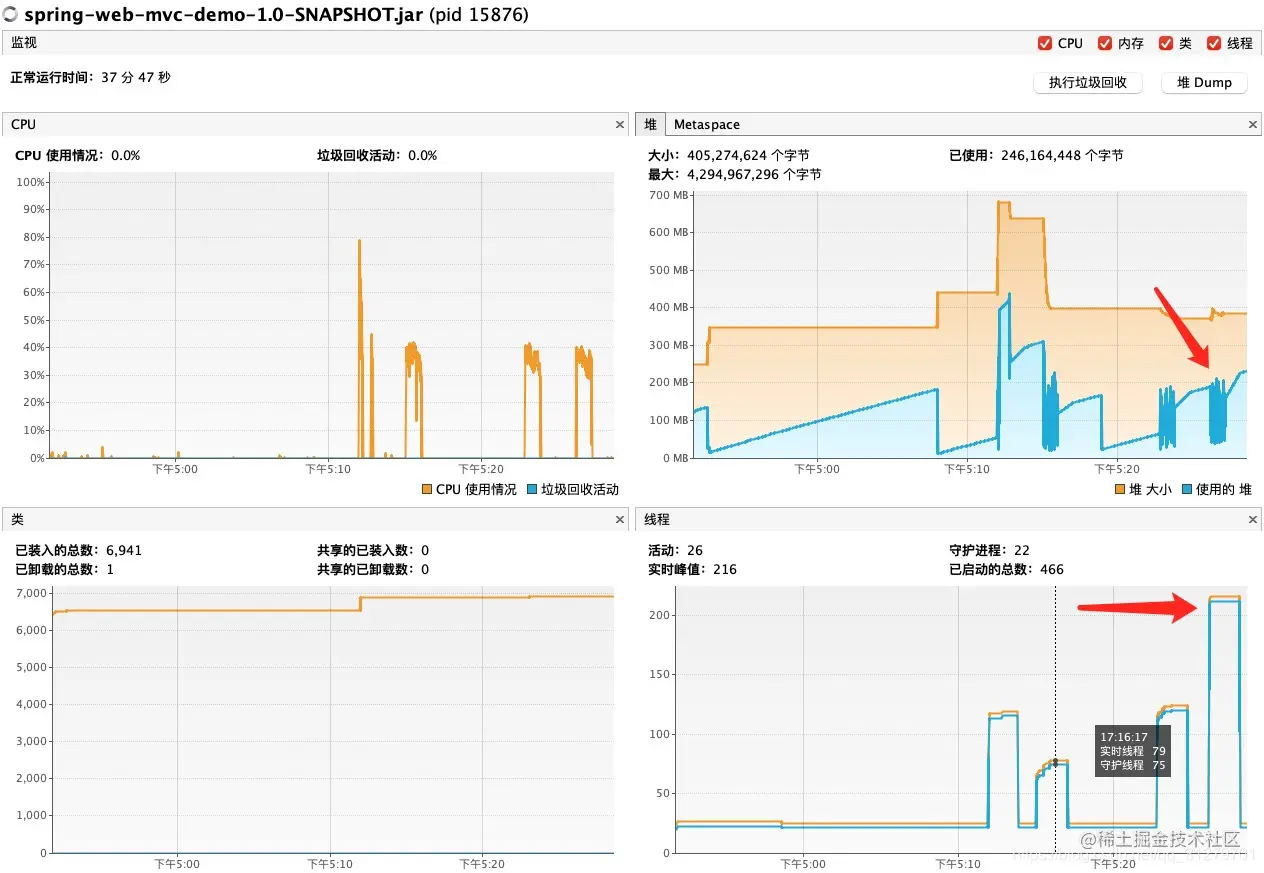Close the 线程 panel
1264x873 pixels.
point(1253,520)
